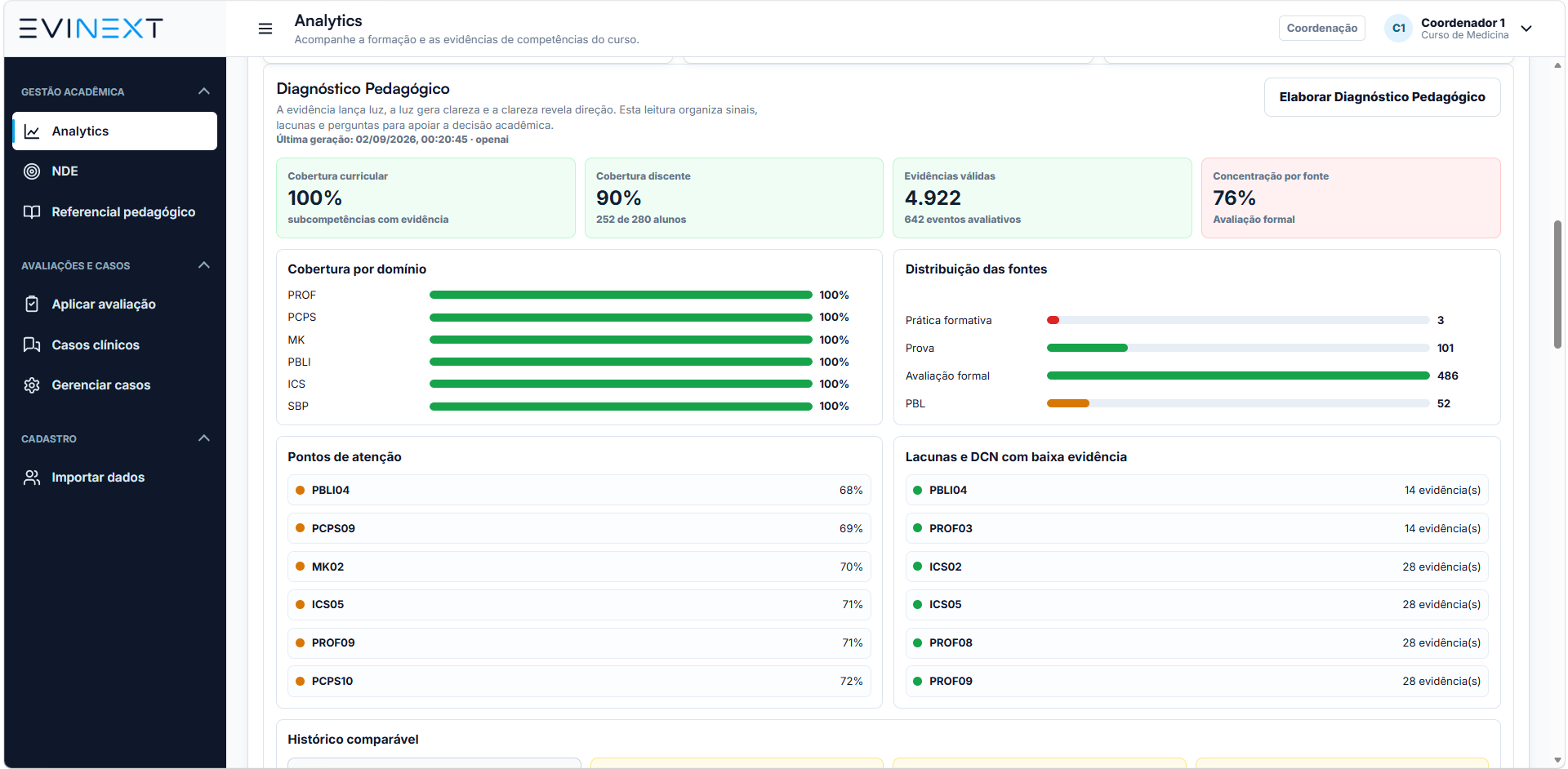Click the scrollbar down arrow

[x=1557, y=761]
